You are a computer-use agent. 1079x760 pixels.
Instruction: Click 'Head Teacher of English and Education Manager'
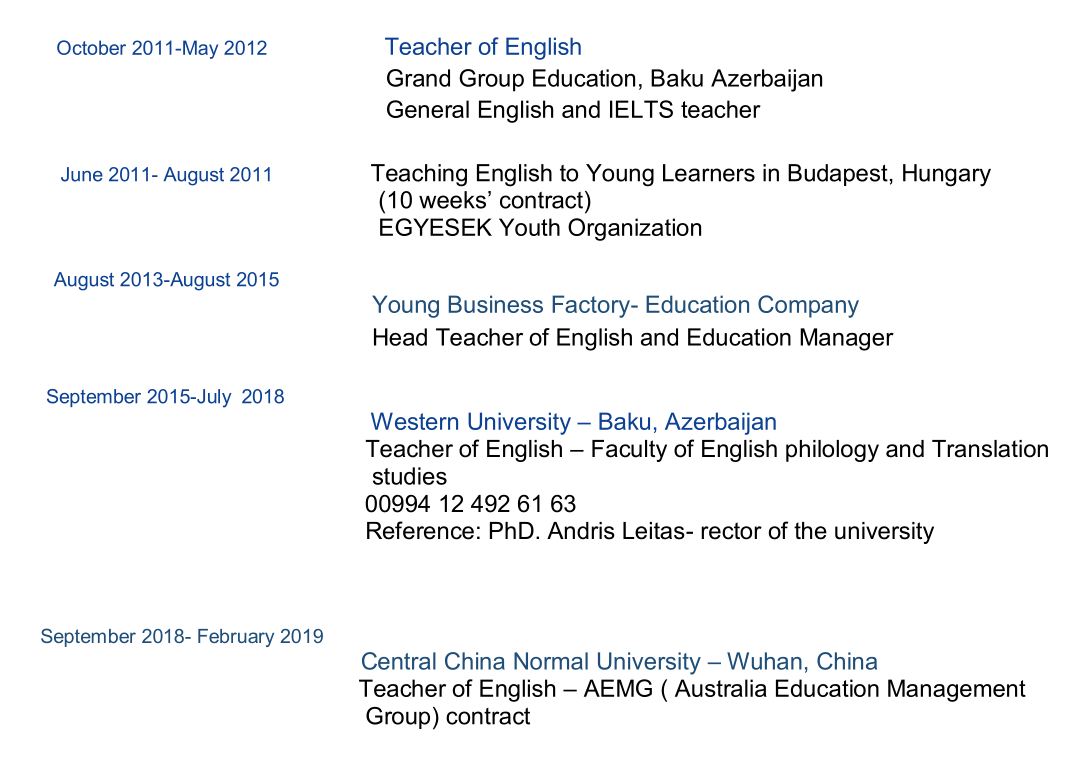(x=632, y=338)
